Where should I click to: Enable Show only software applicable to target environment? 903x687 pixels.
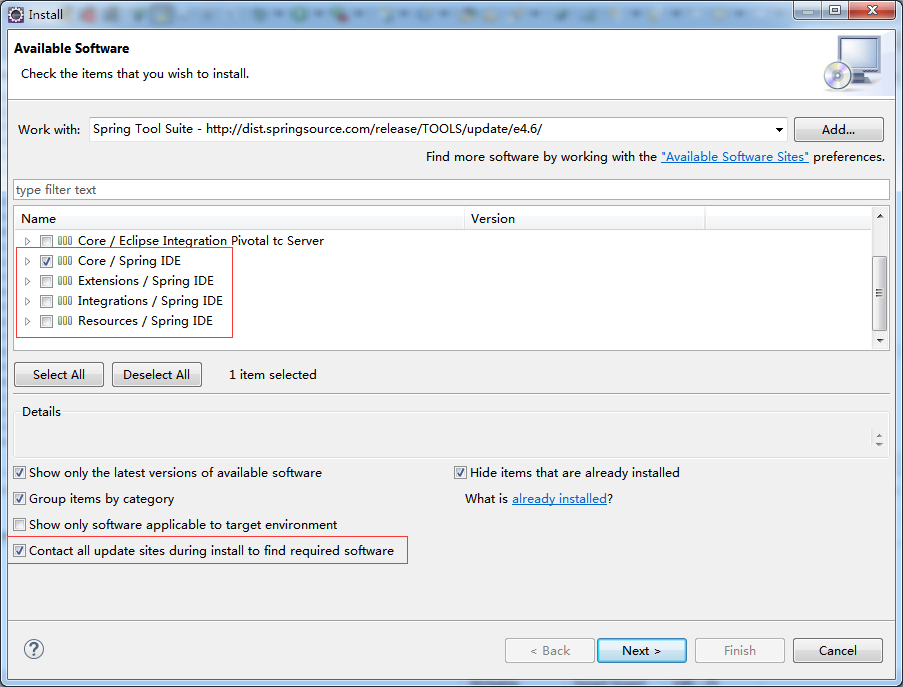click(20, 525)
